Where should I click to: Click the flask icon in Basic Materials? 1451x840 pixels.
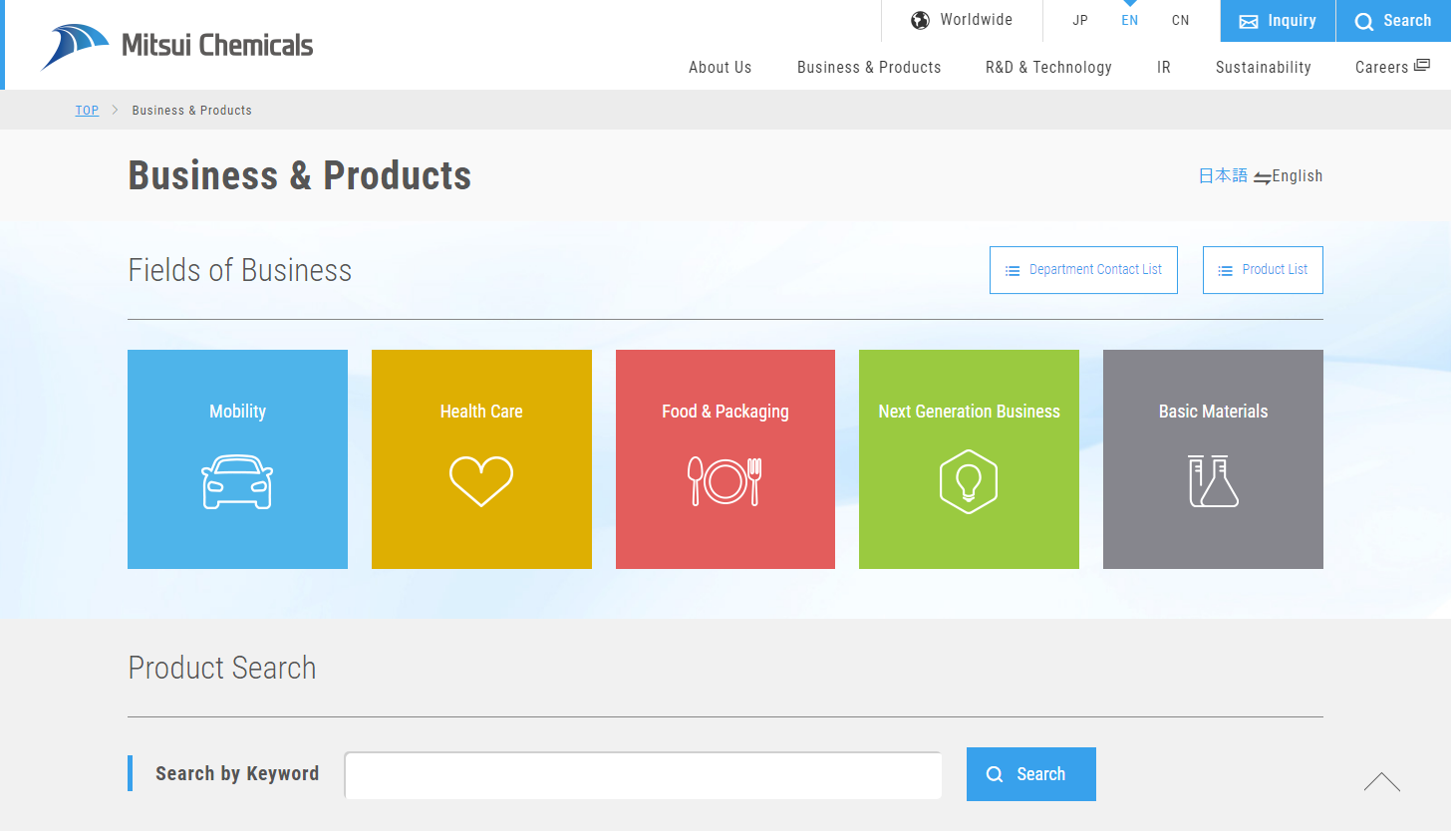(1213, 481)
